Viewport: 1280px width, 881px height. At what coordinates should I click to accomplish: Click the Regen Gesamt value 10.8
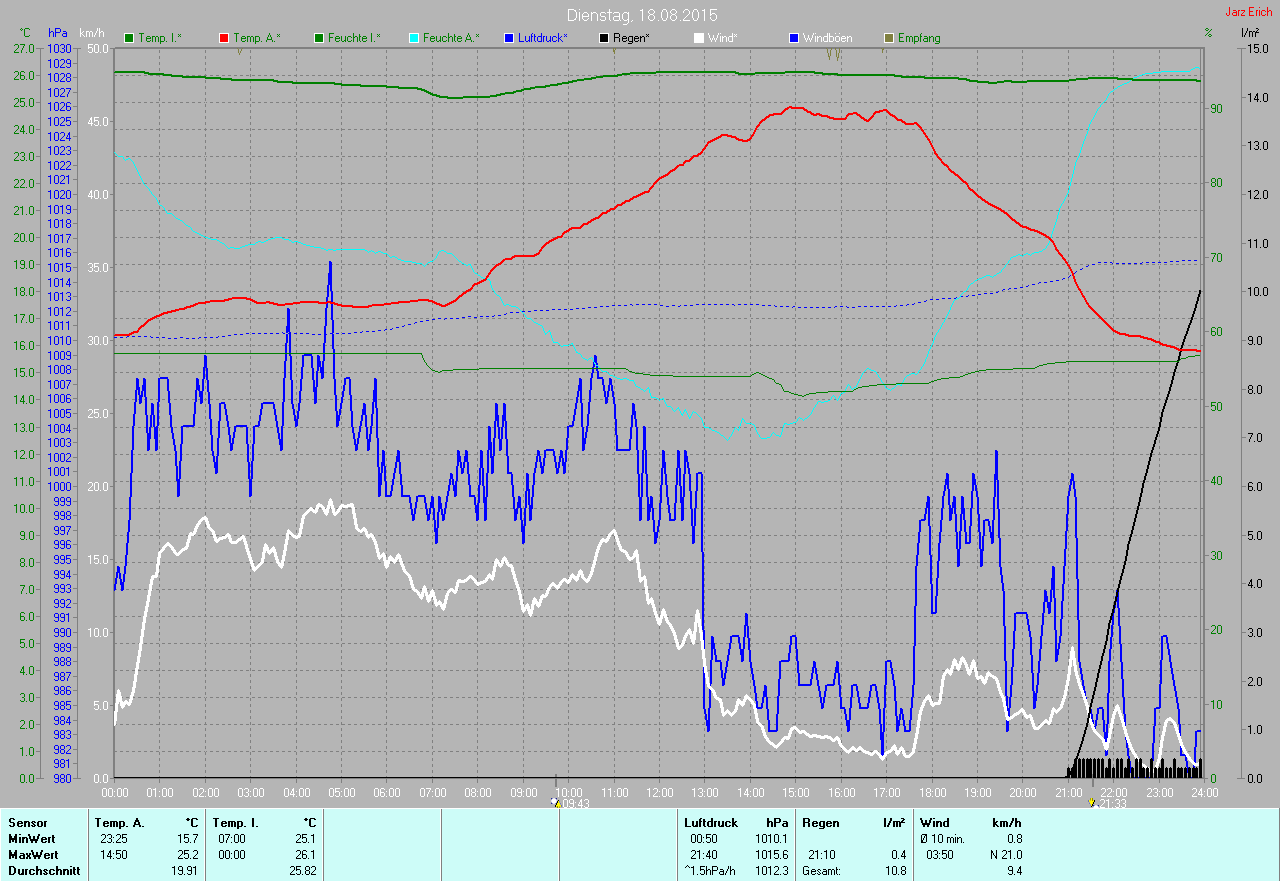[895, 871]
